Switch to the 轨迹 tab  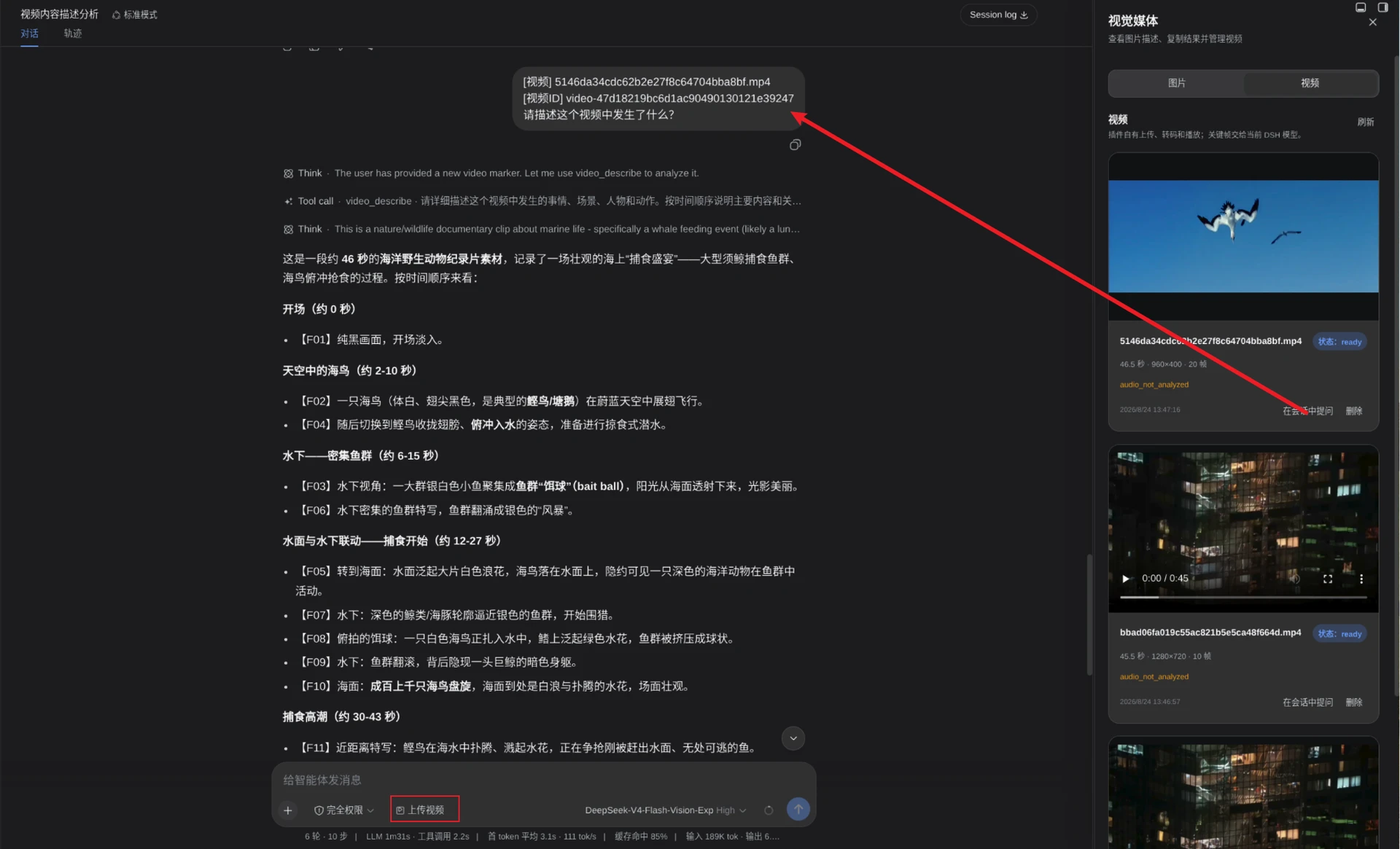(72, 34)
